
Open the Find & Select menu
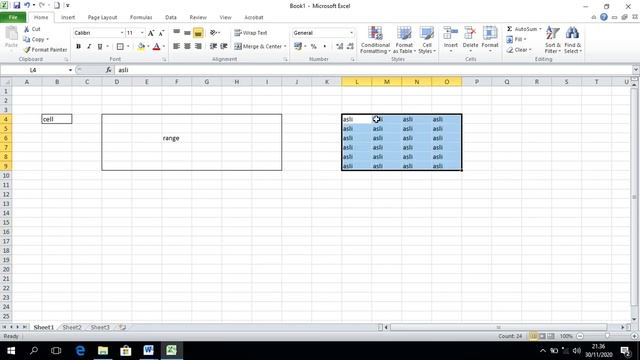(x=573, y=40)
